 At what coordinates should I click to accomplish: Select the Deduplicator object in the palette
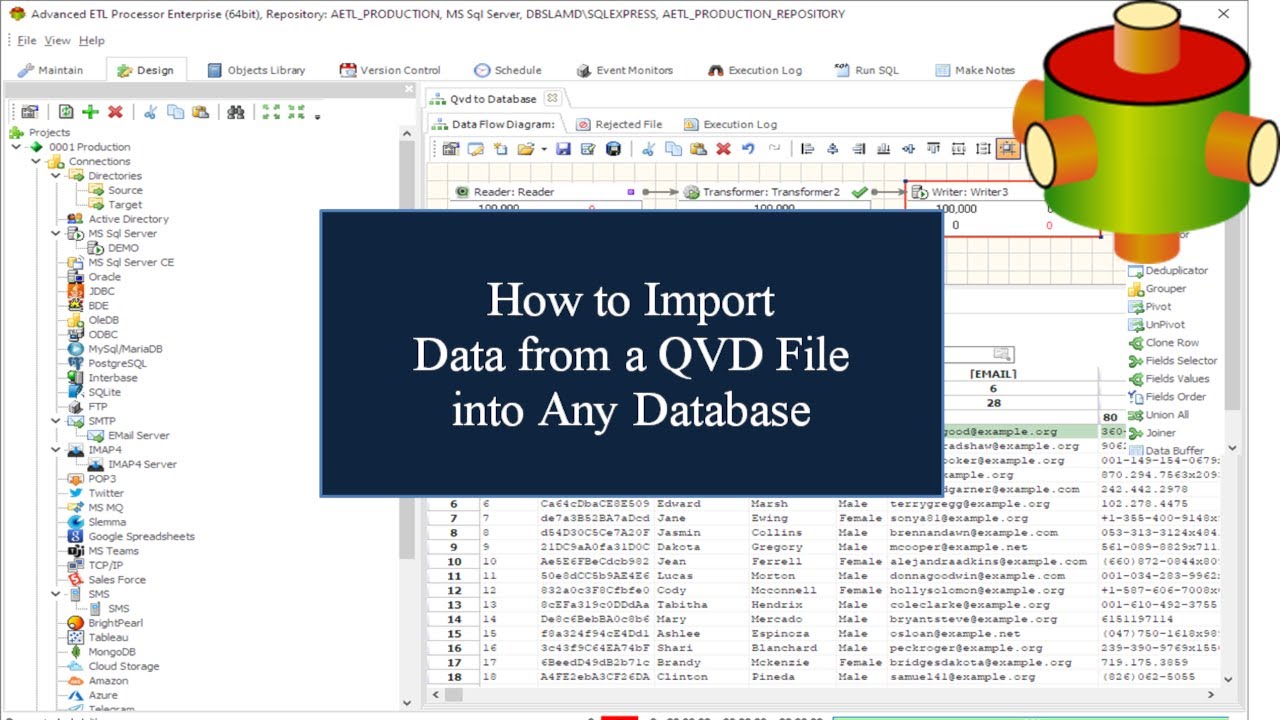tap(1167, 271)
